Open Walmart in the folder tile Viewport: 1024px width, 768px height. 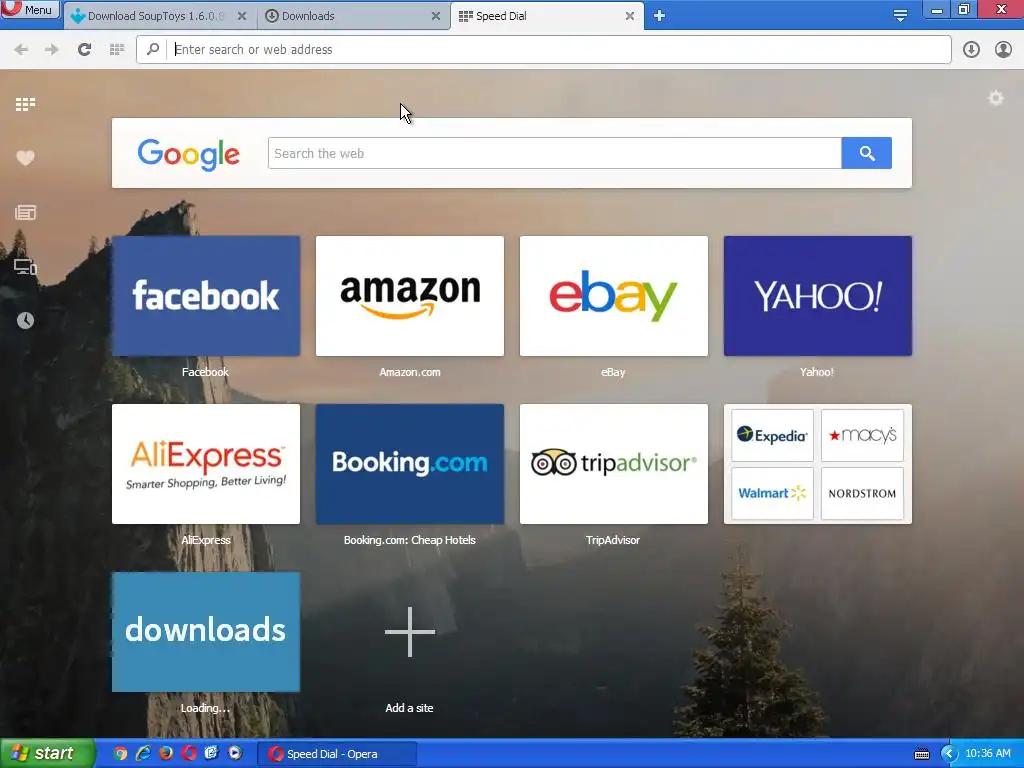click(773, 493)
